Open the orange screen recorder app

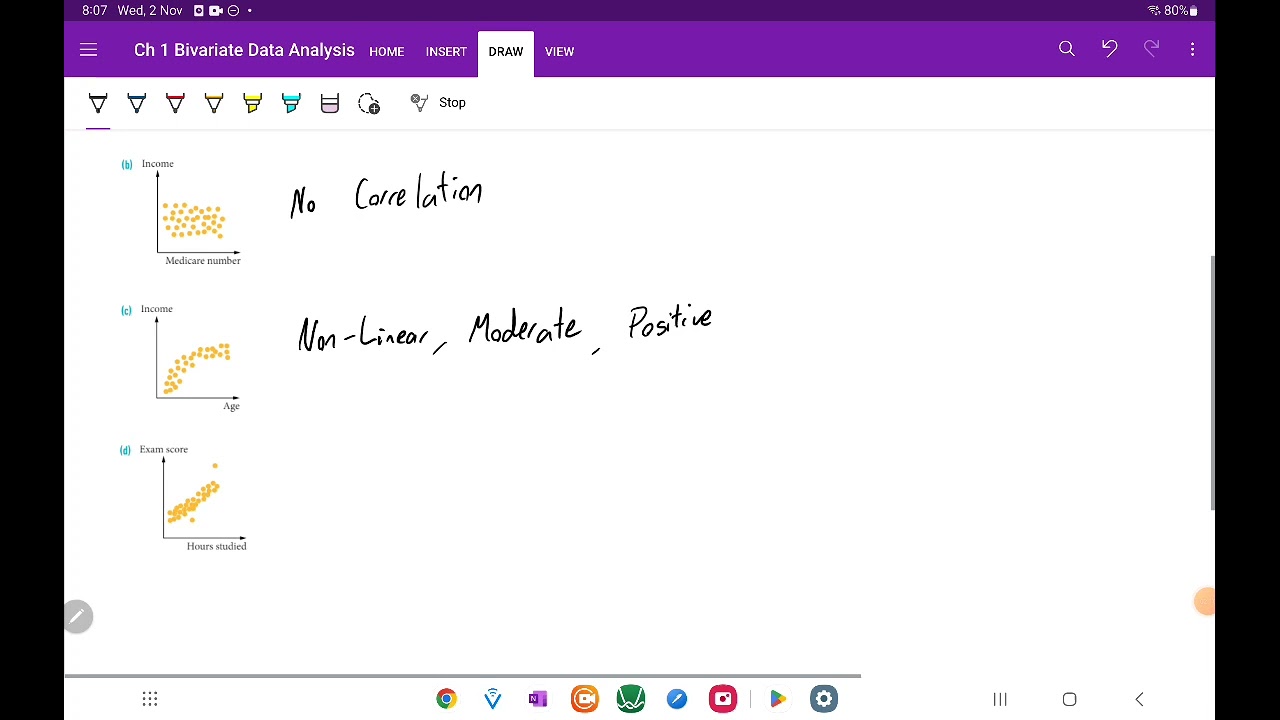click(585, 699)
